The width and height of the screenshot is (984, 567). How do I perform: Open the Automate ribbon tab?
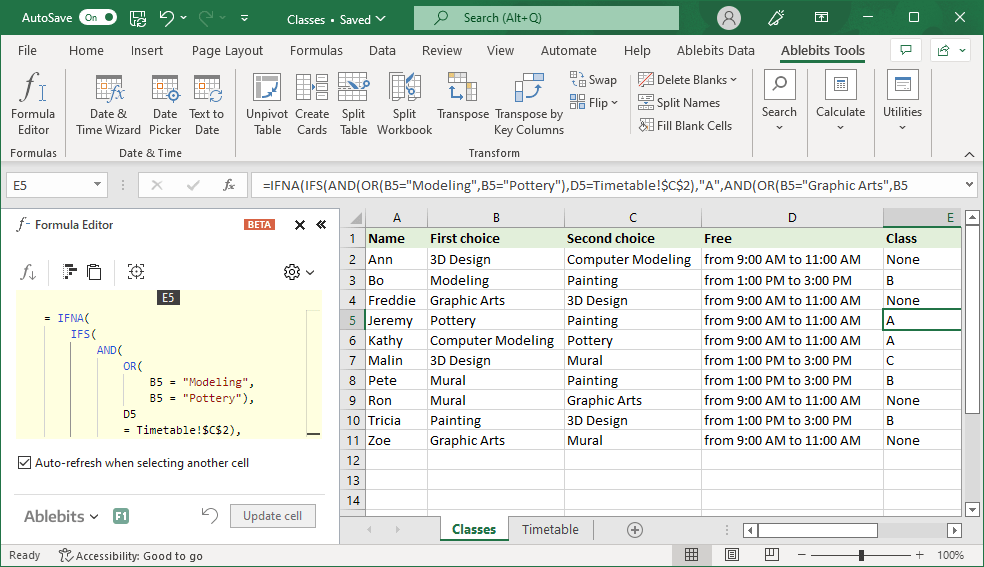point(569,50)
